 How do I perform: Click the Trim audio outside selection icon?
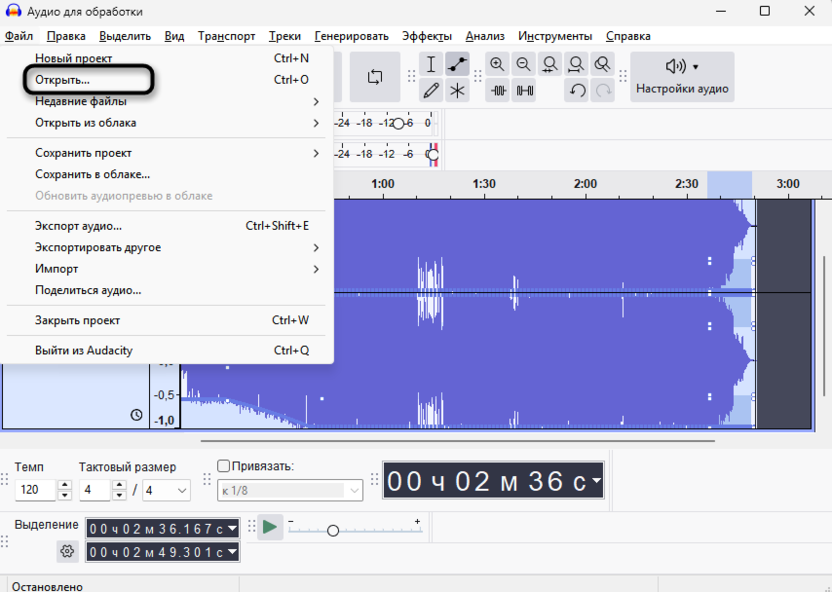tap(497, 90)
